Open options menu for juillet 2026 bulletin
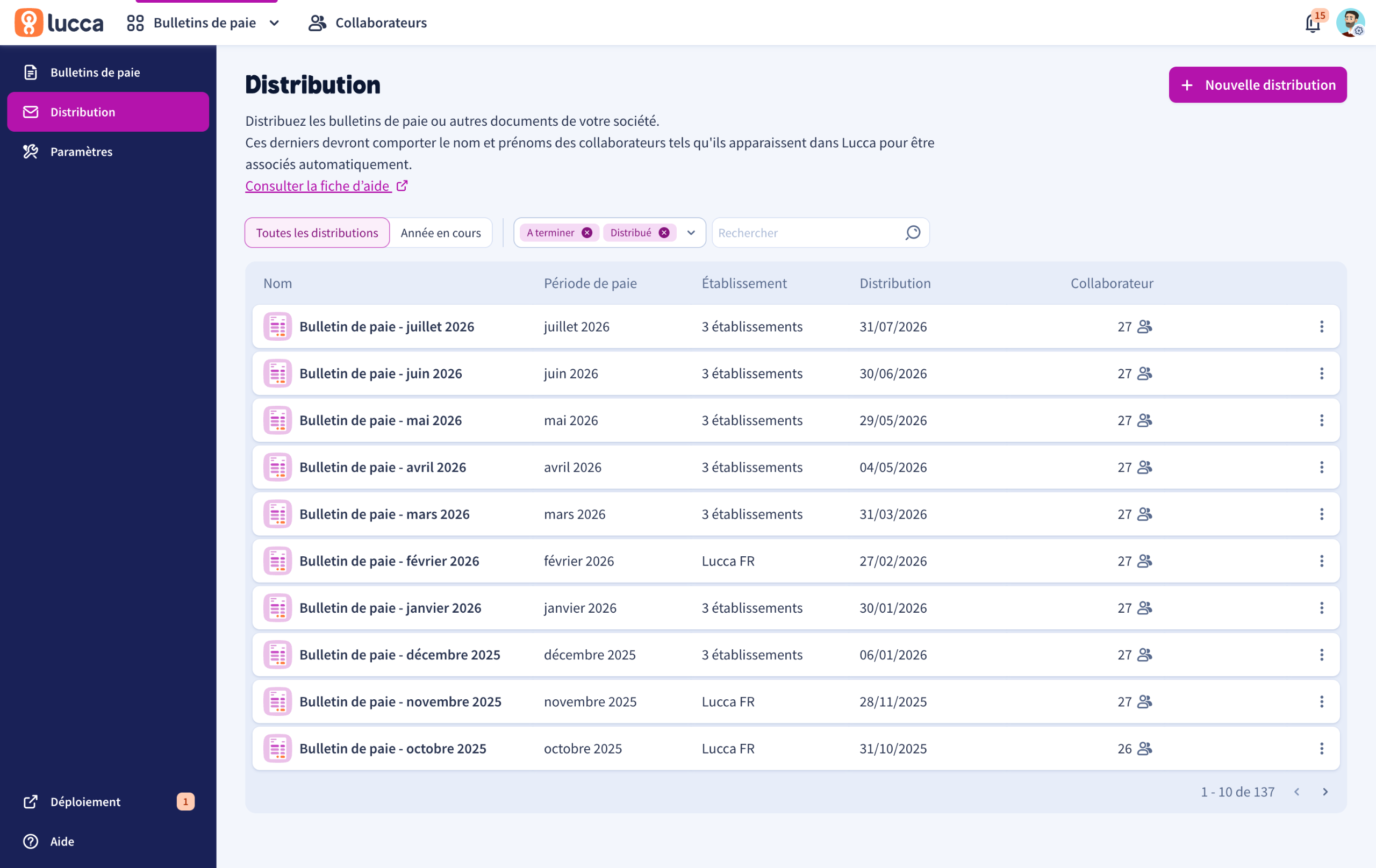1376x868 pixels. [x=1321, y=326]
